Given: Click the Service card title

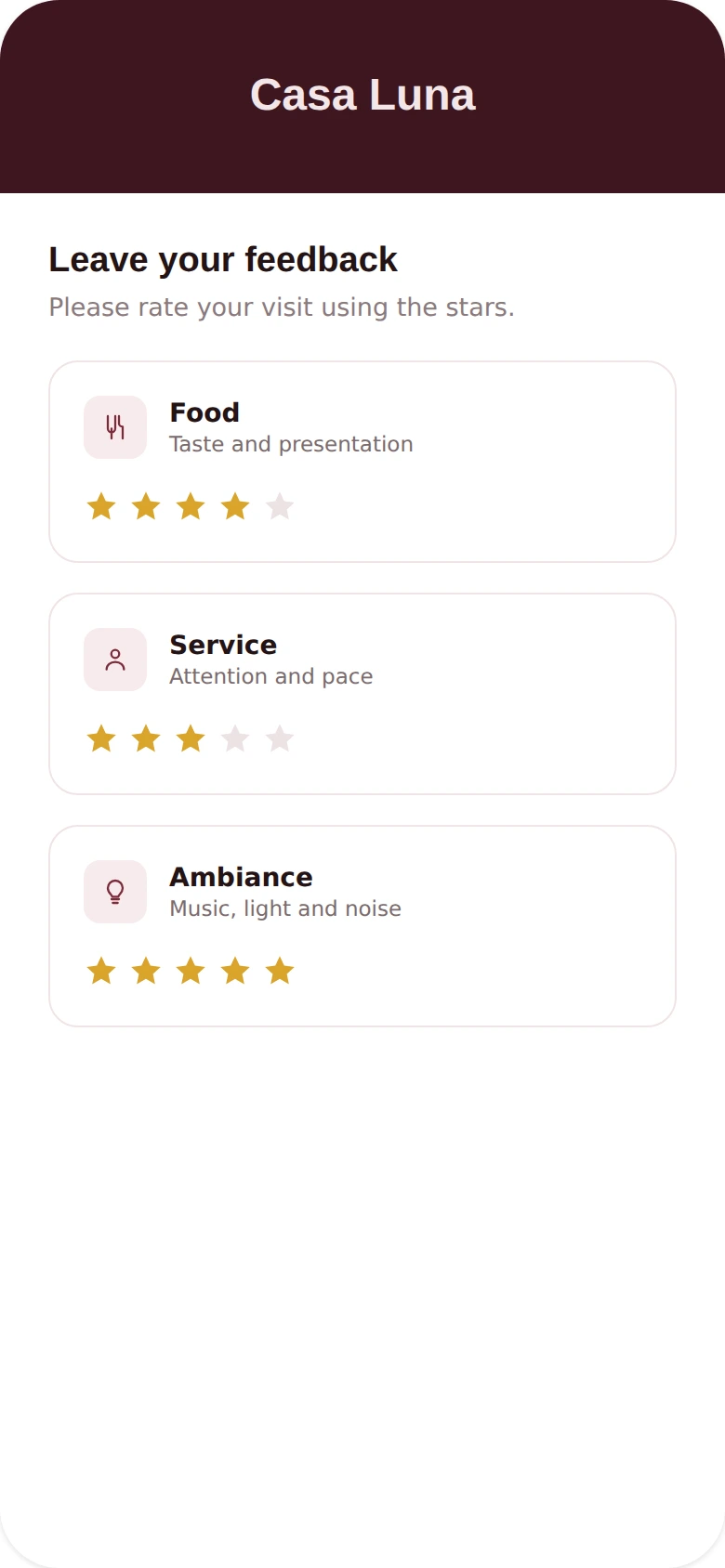Looking at the screenshot, I should [223, 645].
